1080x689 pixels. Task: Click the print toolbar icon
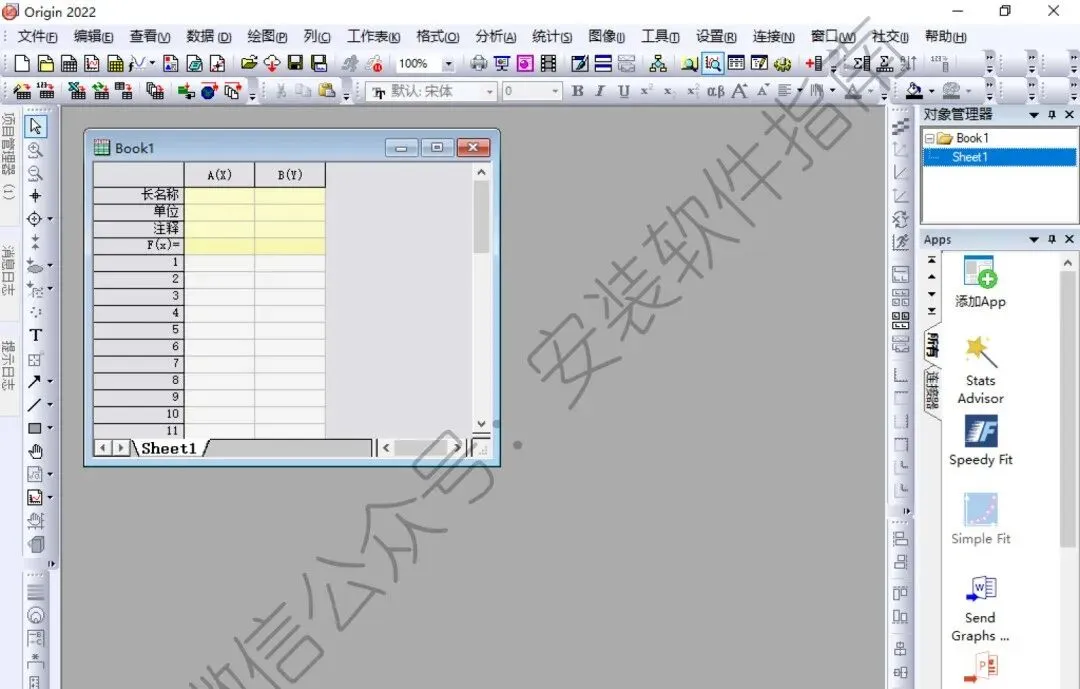click(x=478, y=64)
